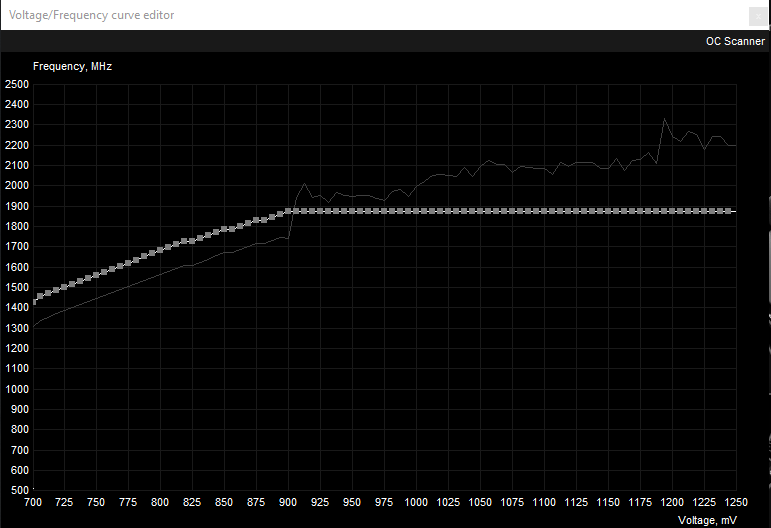Select the curve point at 900 mV
Screen dimensions: 771x528
tap(289, 211)
